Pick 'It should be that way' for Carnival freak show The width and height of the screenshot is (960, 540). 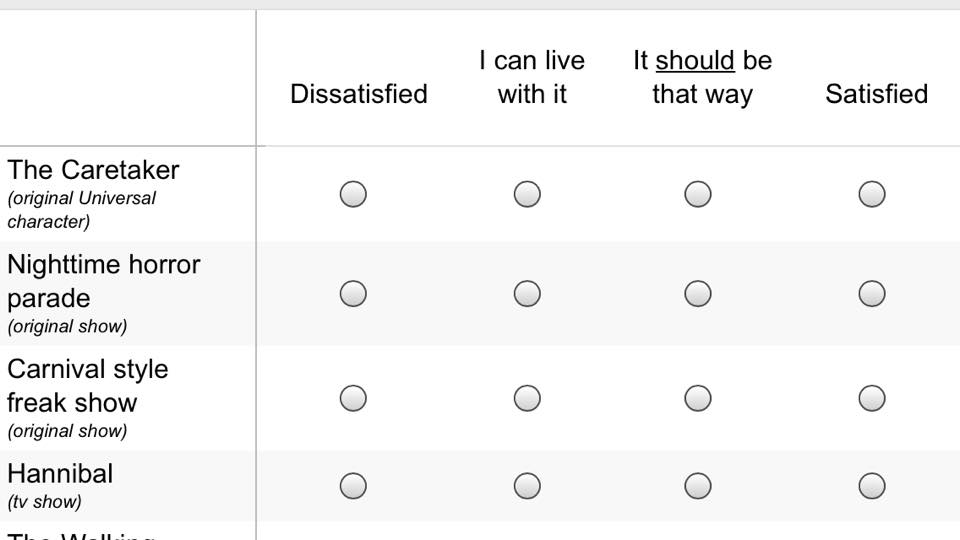coord(698,398)
